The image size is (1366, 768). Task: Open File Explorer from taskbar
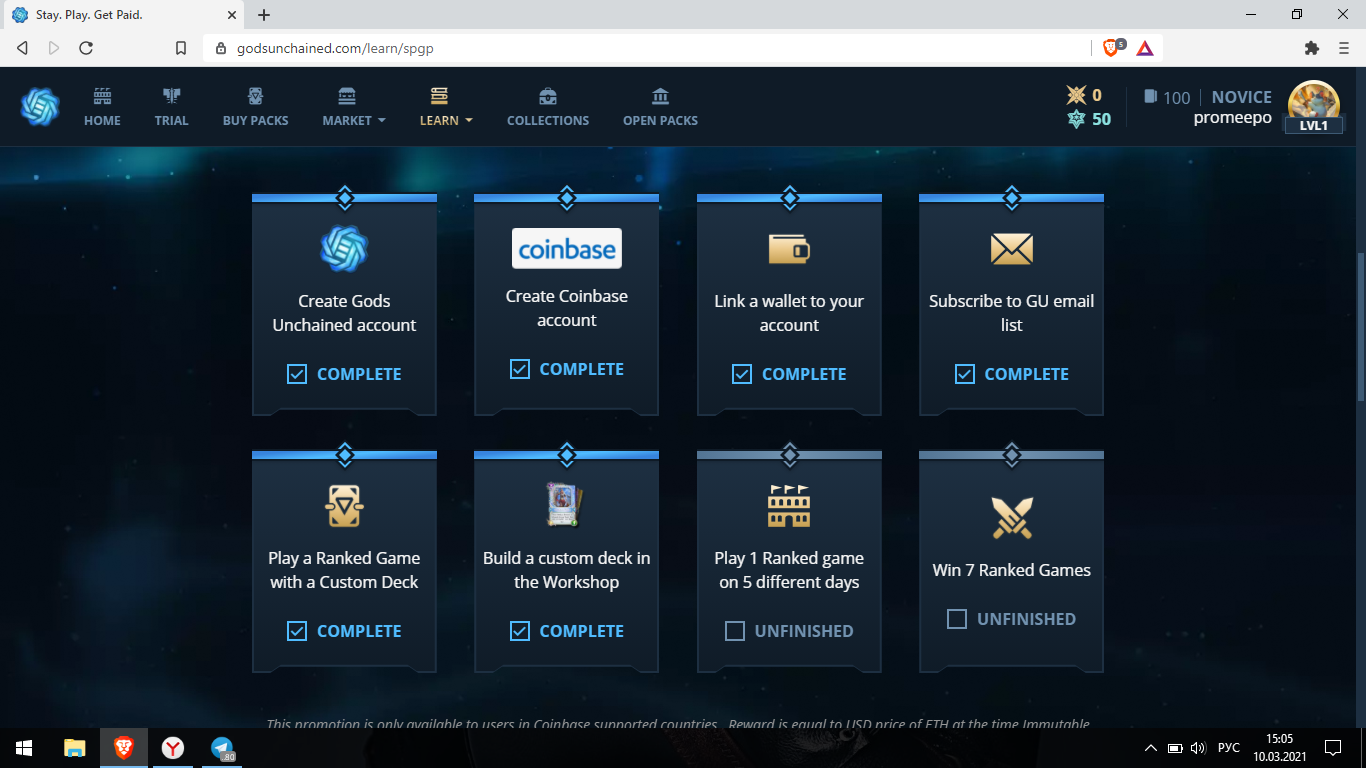(x=75, y=748)
